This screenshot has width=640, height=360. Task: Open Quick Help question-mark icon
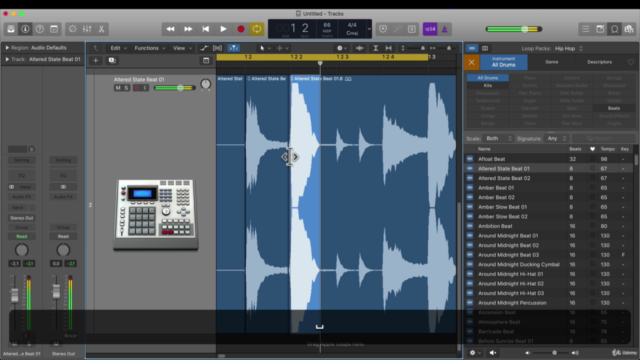point(40,29)
